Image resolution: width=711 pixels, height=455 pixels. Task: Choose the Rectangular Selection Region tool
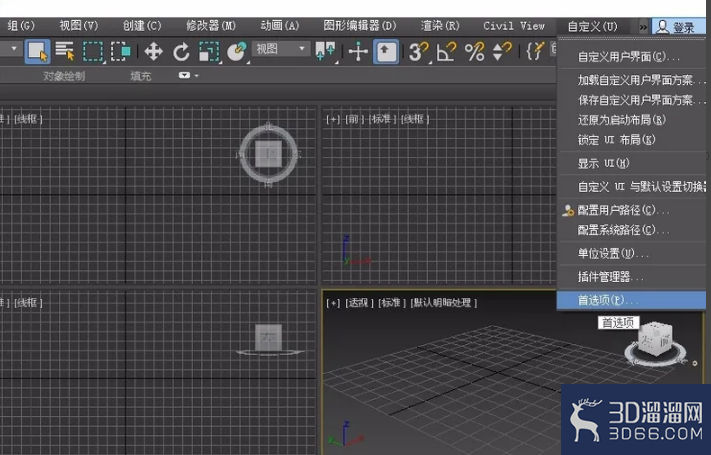tap(93, 51)
